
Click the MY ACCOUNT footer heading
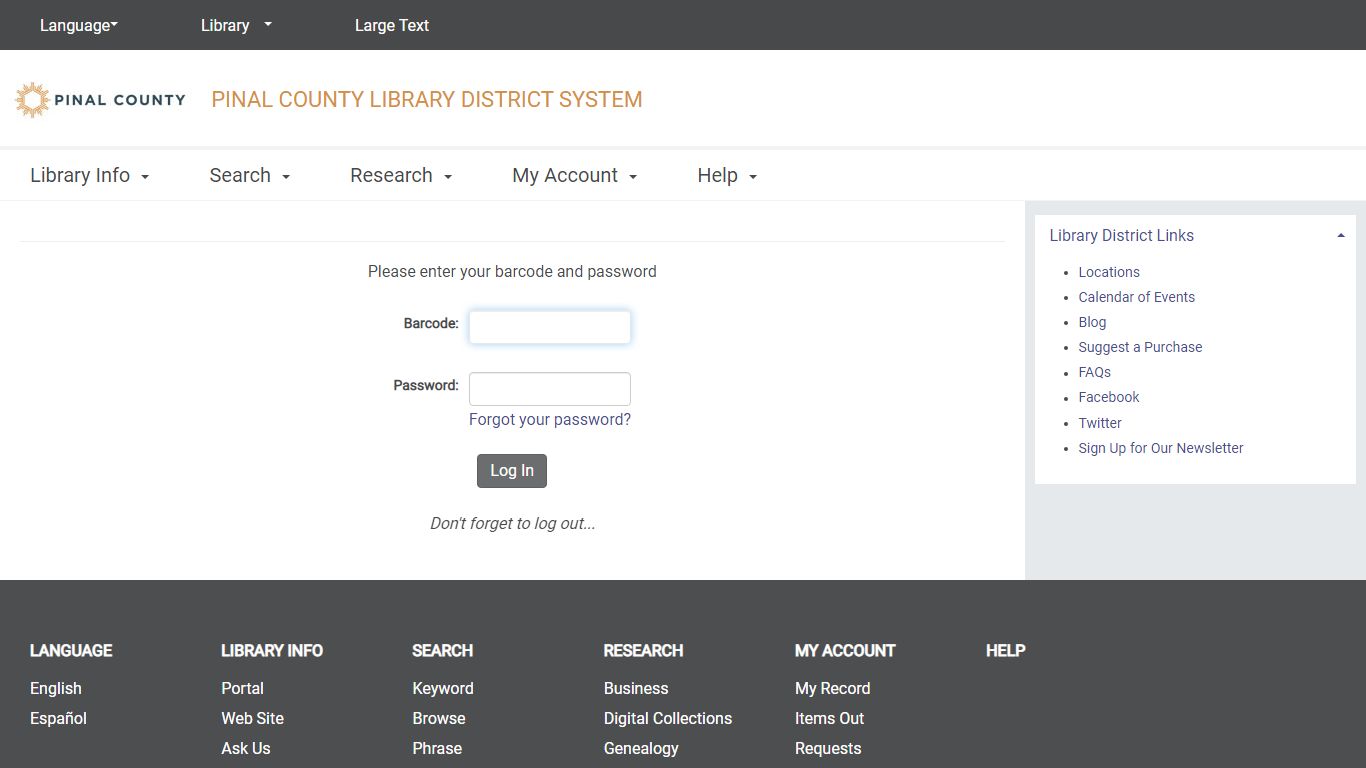point(845,651)
